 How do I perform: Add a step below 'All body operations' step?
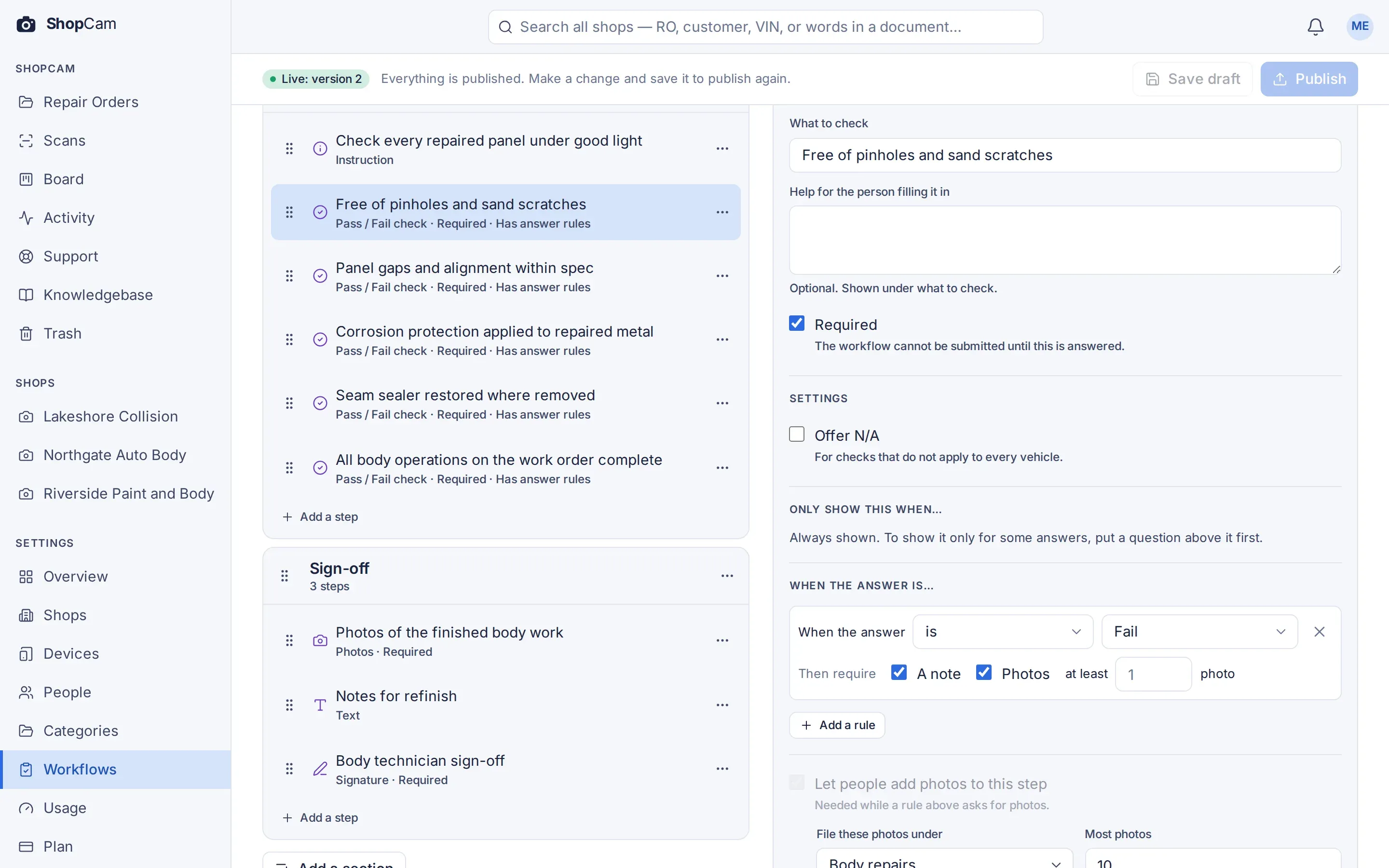pos(320,516)
